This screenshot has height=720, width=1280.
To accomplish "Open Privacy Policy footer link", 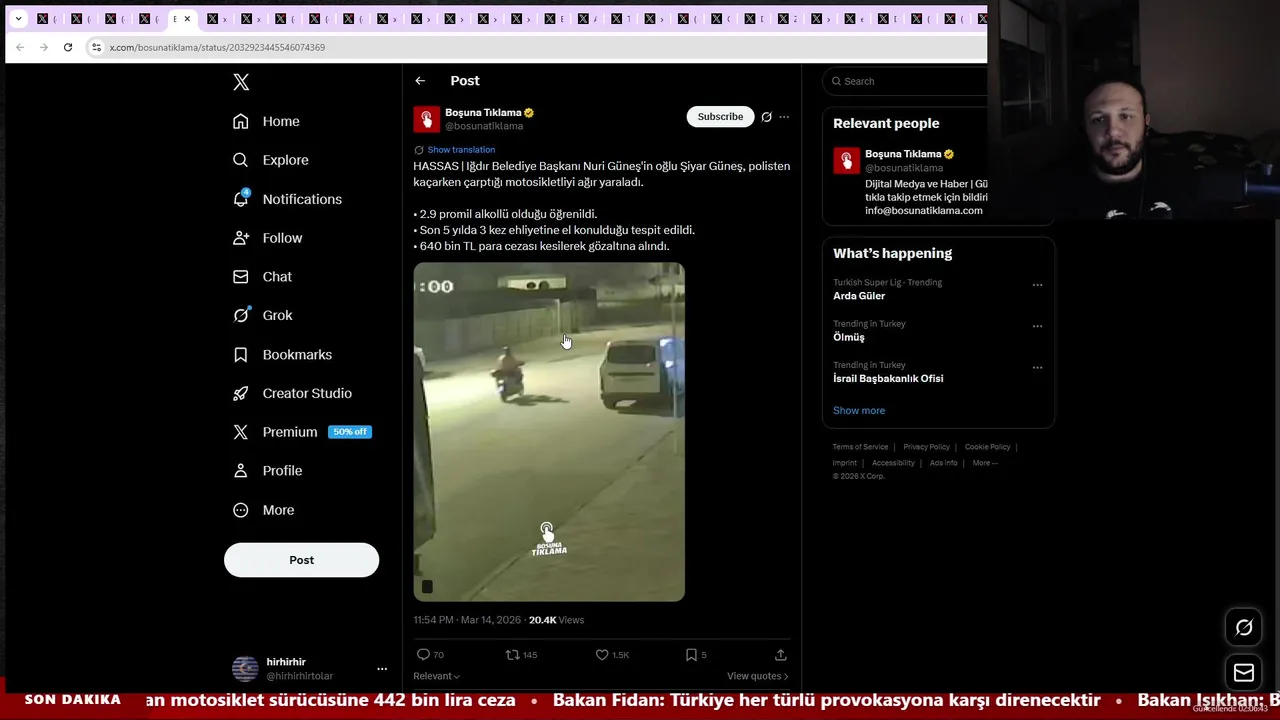I will 926,447.
